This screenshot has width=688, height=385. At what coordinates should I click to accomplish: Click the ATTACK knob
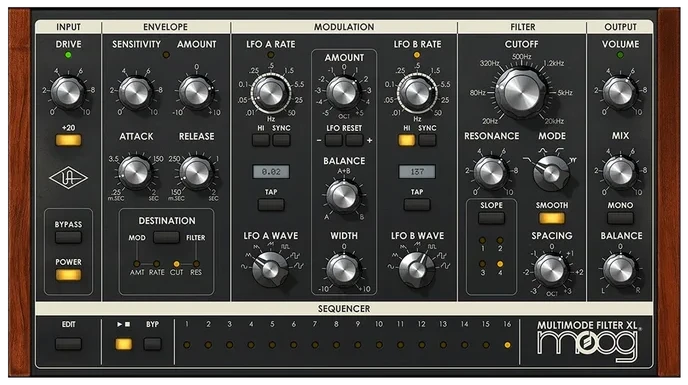pos(136,172)
